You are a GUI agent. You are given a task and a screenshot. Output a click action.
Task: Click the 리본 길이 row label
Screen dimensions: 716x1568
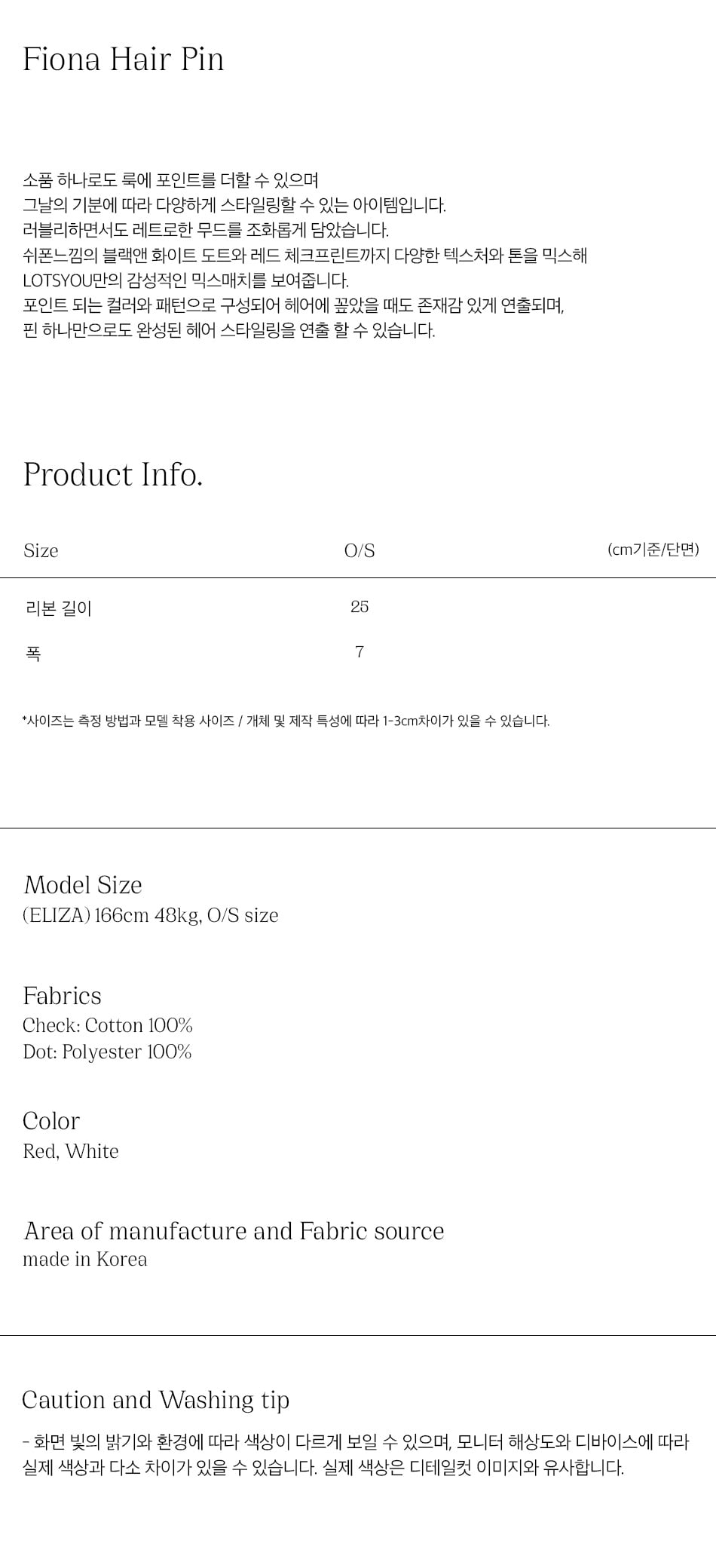tap(59, 608)
